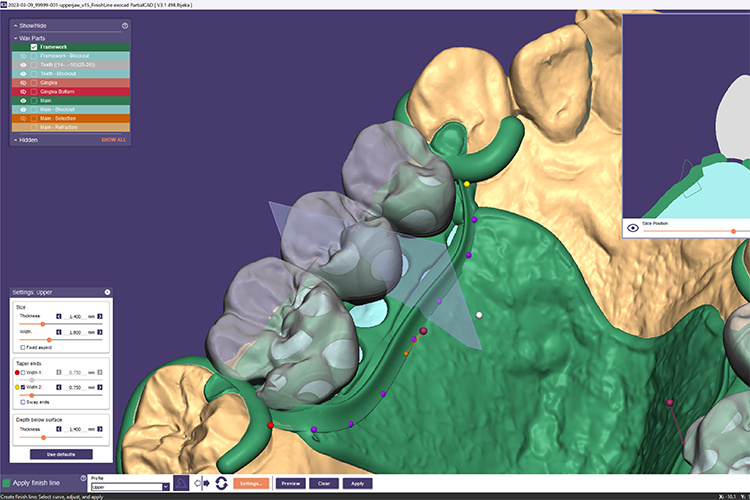Enable the Swap ends checkbox

click(x=22, y=402)
